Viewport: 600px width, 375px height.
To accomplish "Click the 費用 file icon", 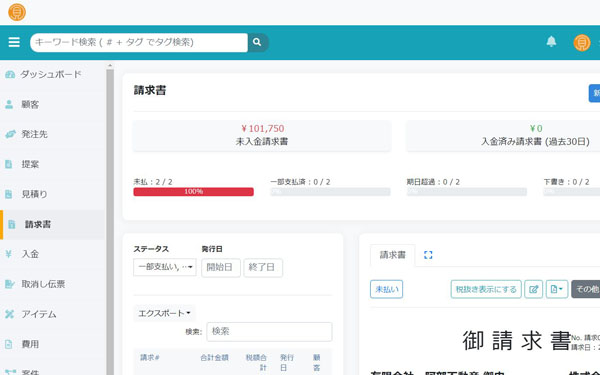I will point(8,344).
